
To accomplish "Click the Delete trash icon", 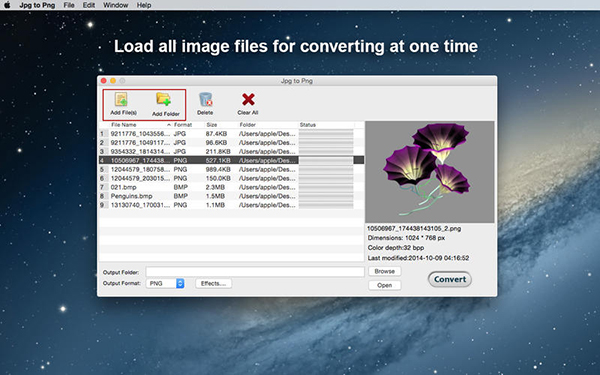I will pos(205,99).
